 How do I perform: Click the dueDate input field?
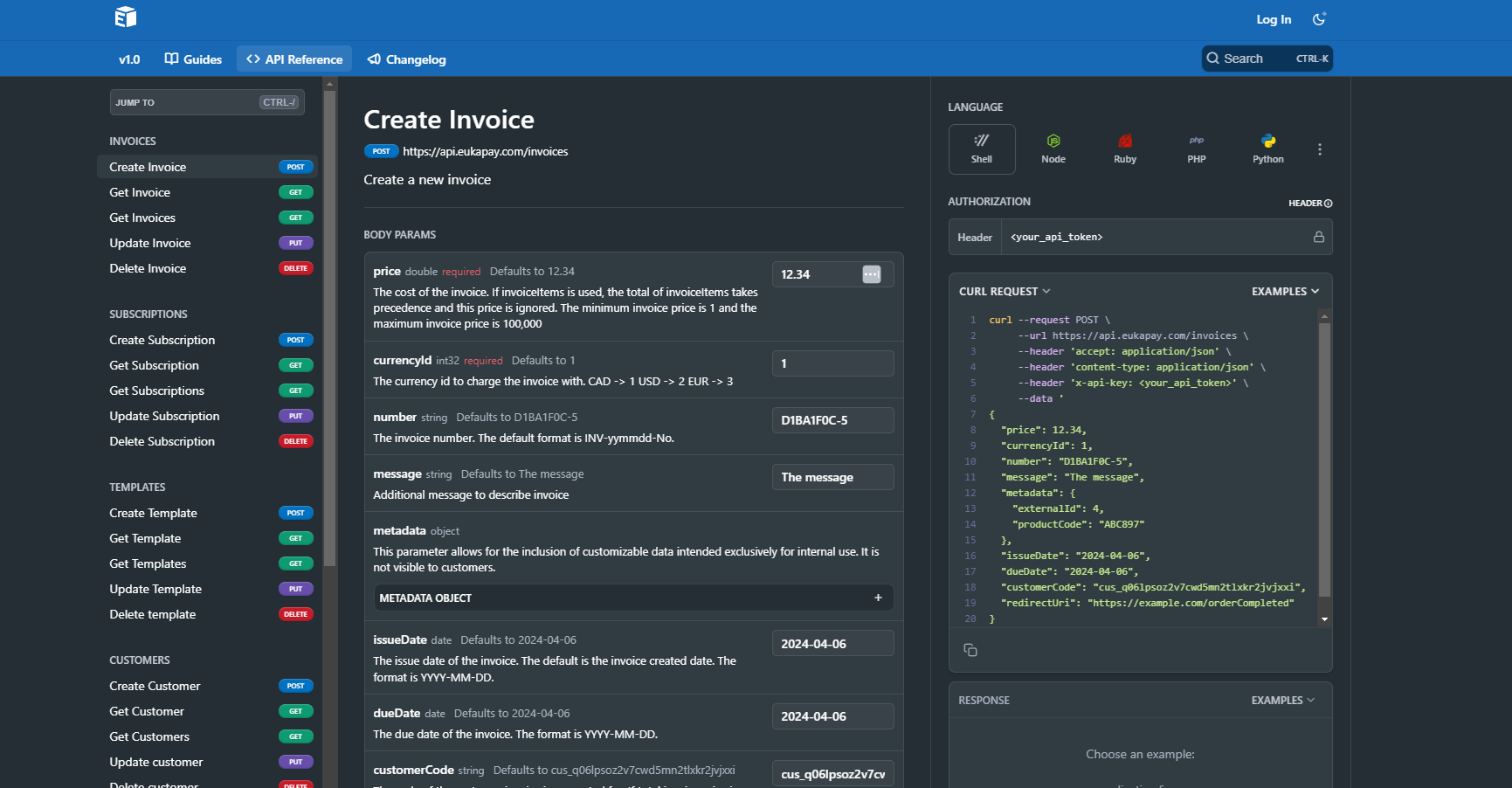click(833, 716)
